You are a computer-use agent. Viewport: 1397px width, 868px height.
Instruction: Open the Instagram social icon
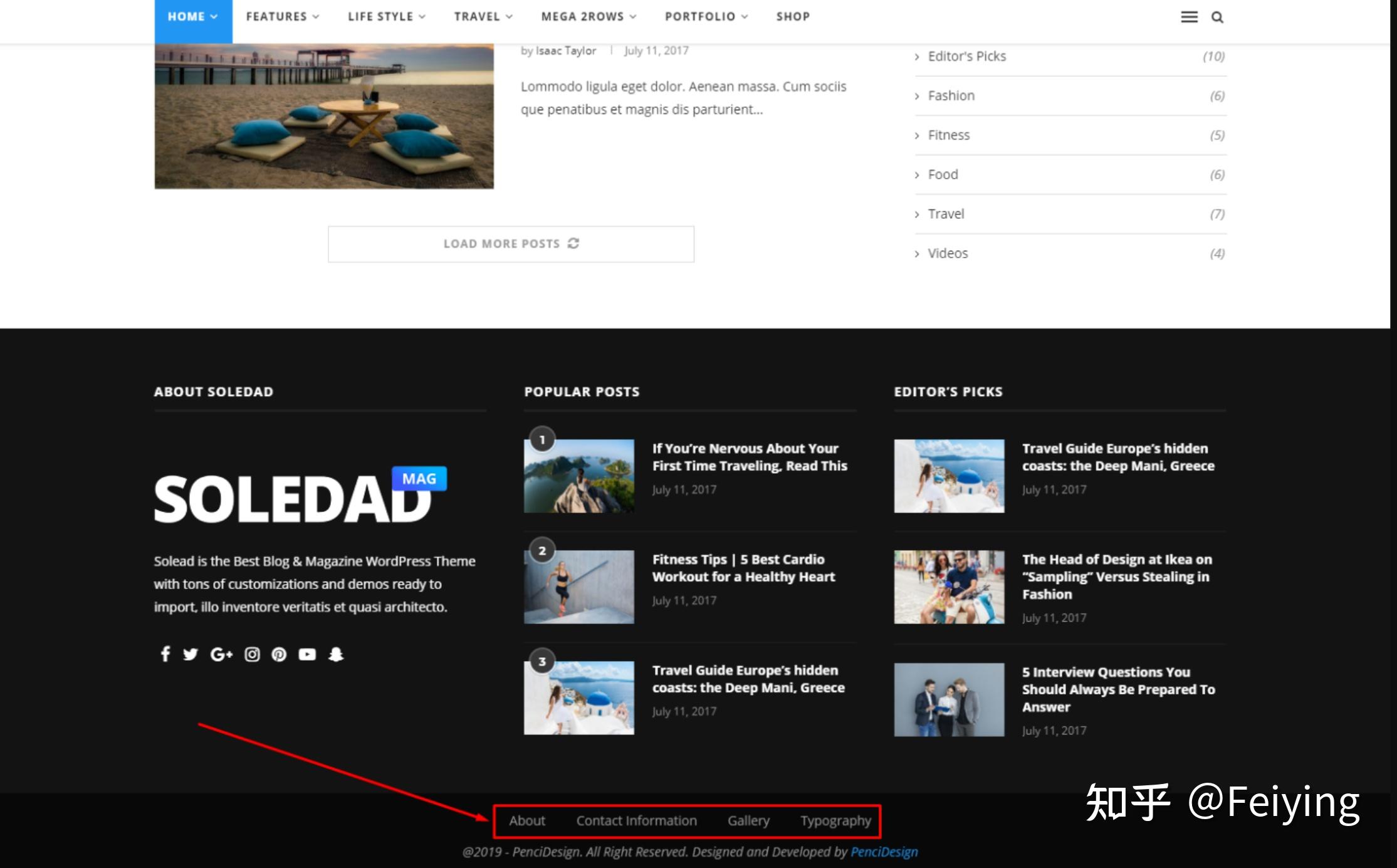click(252, 654)
